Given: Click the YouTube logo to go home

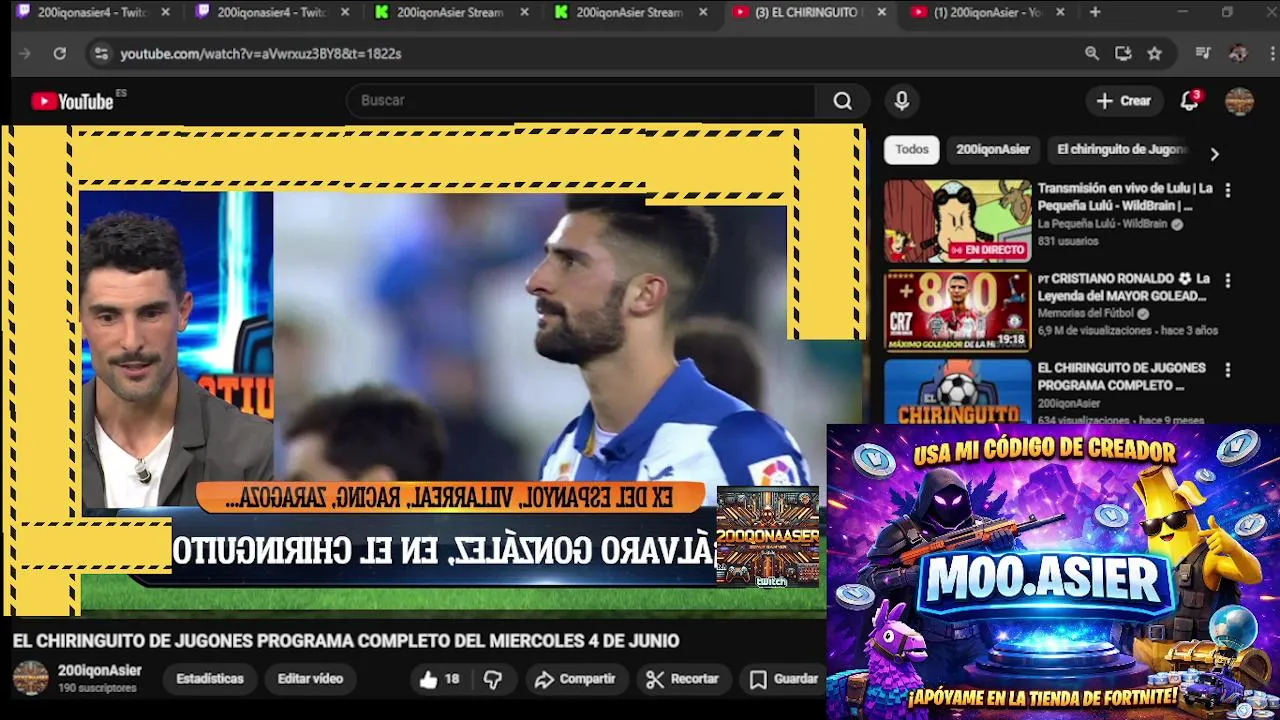Looking at the screenshot, I should pyautogui.click(x=72, y=101).
